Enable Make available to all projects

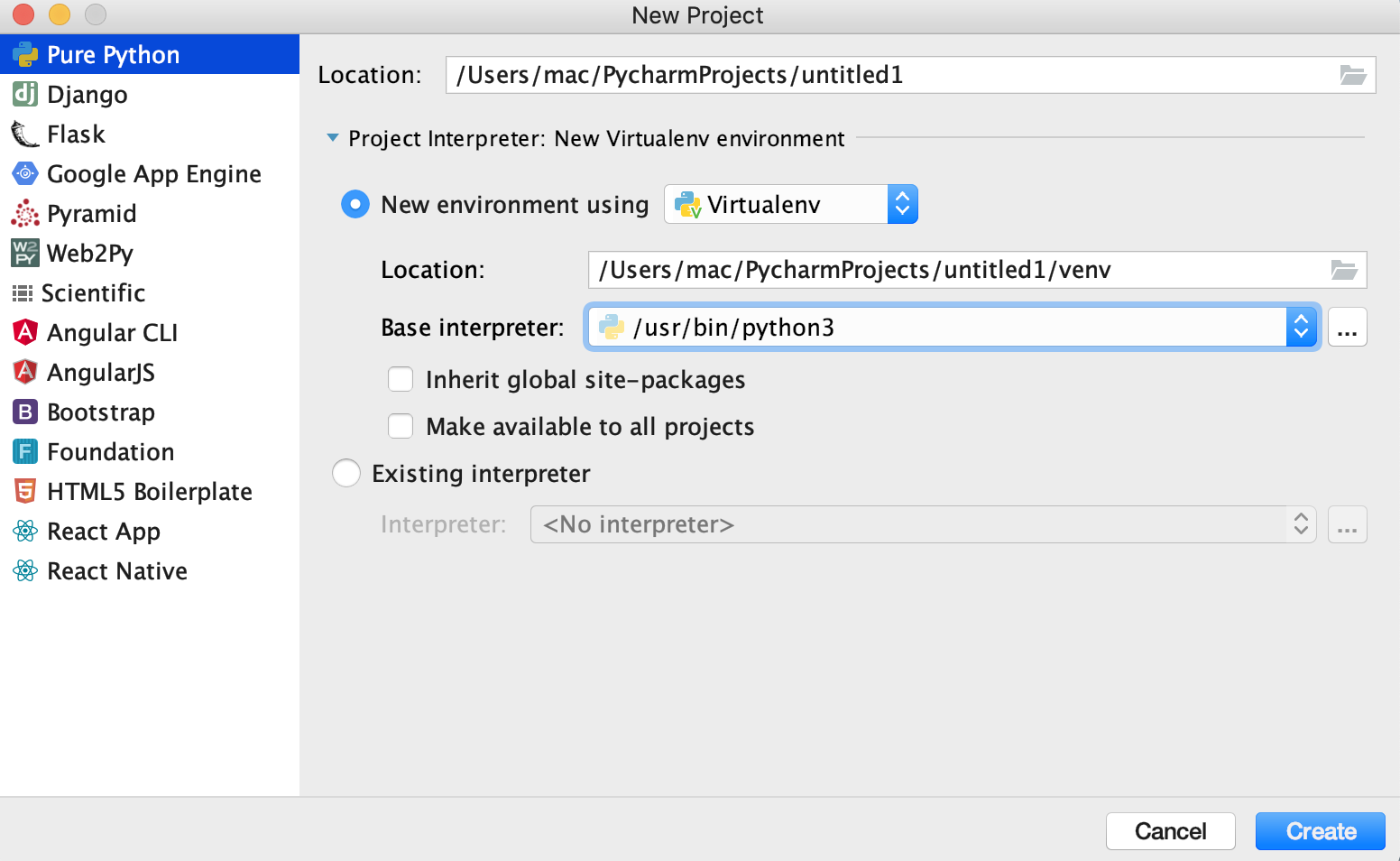(x=401, y=426)
